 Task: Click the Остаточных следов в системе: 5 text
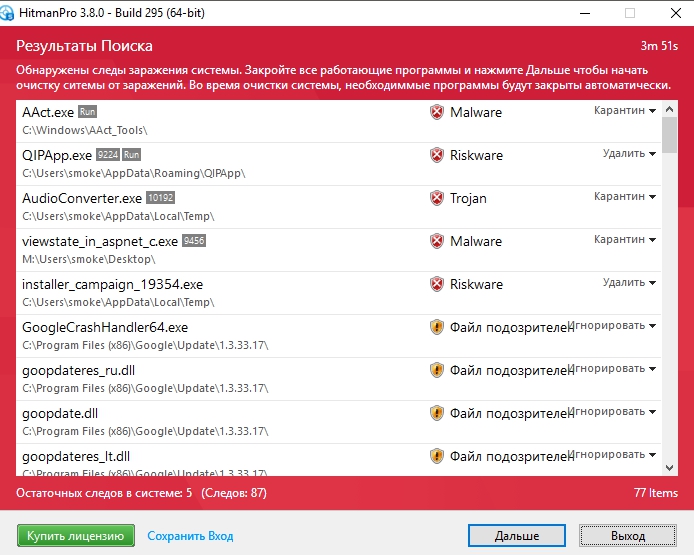point(104,493)
